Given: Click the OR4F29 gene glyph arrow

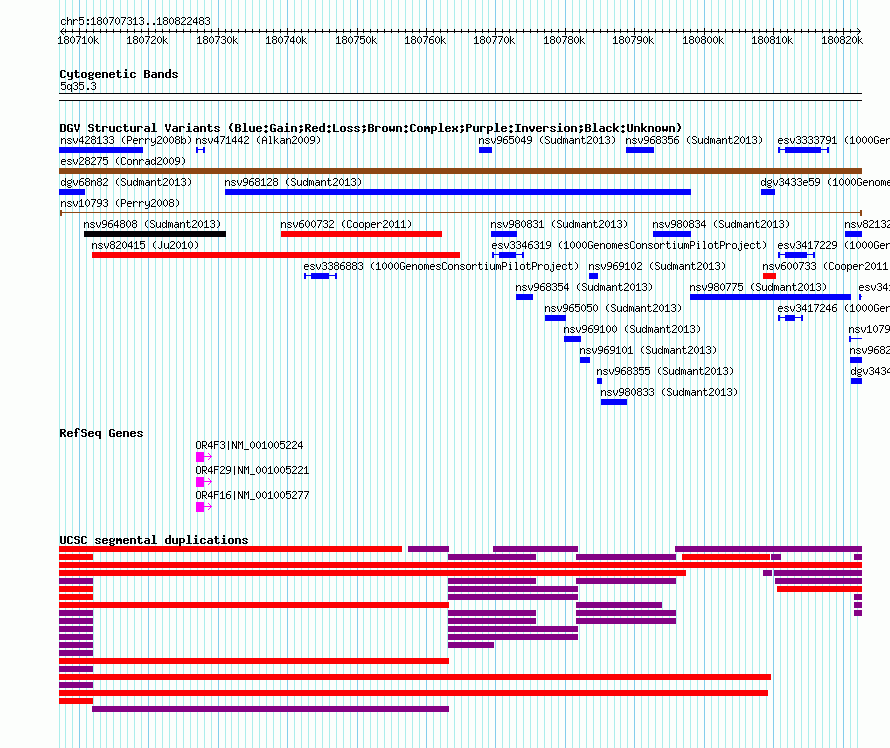Looking at the screenshot, I should point(204,482).
